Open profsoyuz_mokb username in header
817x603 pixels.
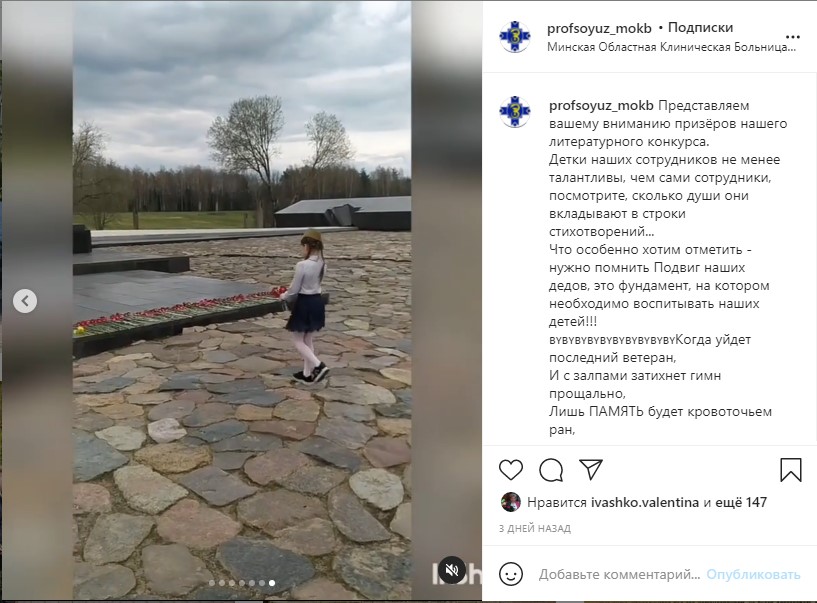[599, 28]
